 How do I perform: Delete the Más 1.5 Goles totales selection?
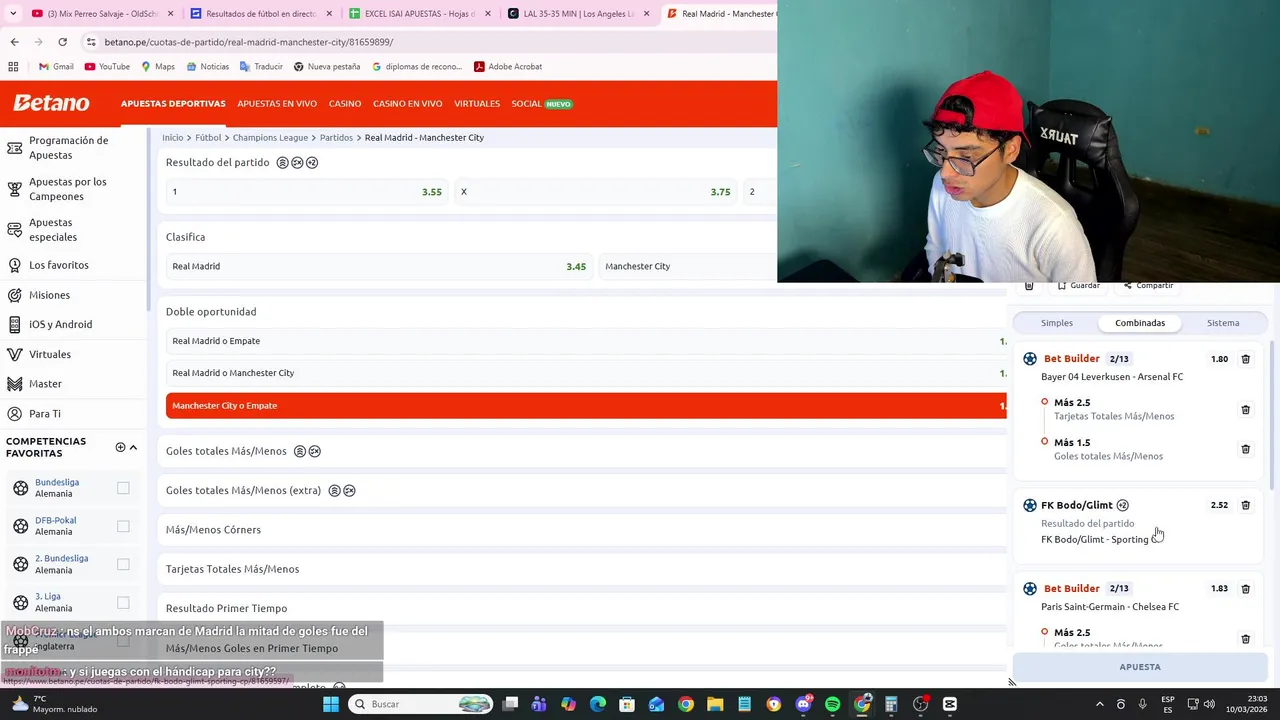coord(1245,449)
